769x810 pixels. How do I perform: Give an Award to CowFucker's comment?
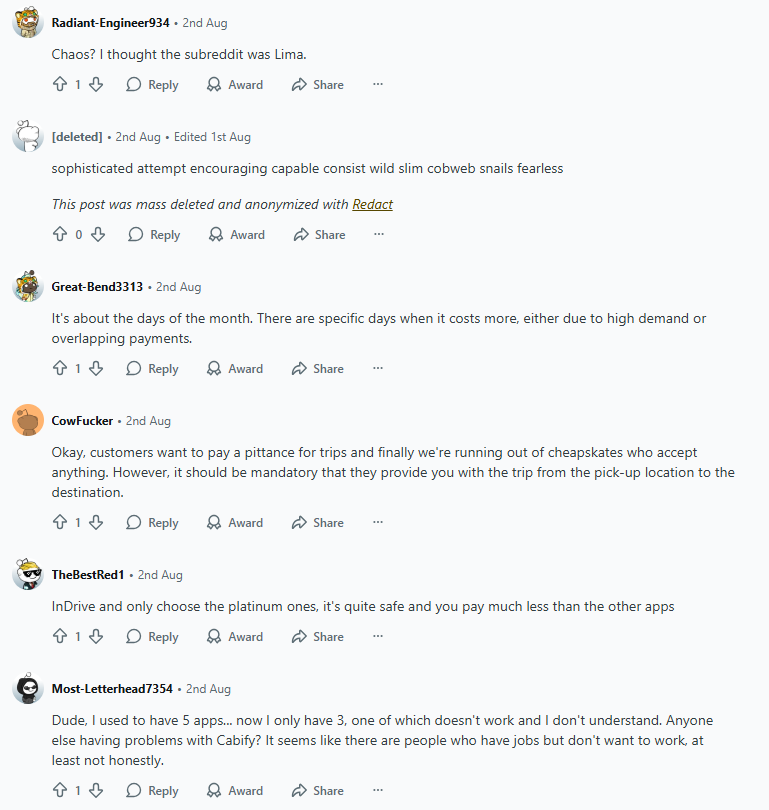point(235,523)
